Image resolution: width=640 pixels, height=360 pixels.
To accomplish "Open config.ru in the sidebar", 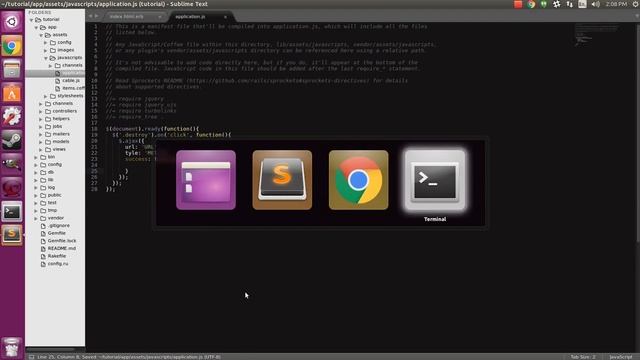I will 58,264.
